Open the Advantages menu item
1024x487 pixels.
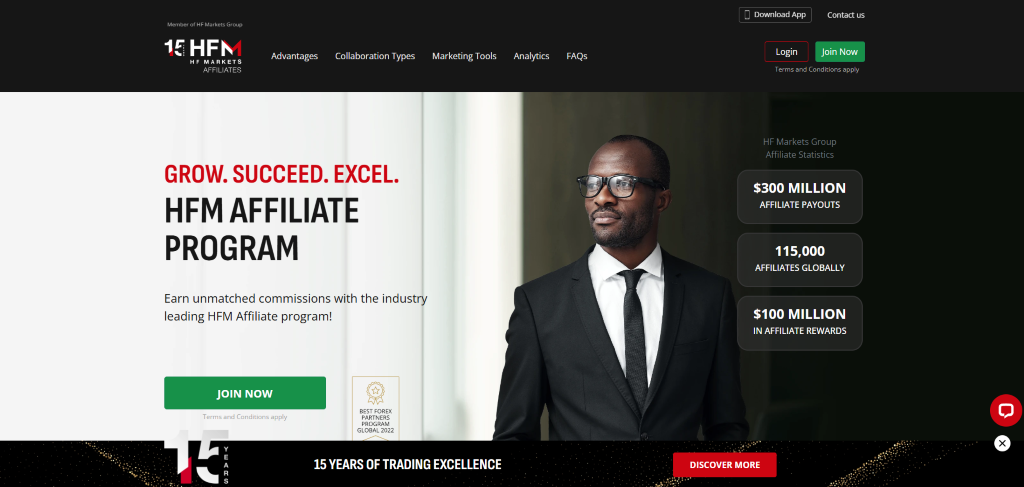point(295,56)
